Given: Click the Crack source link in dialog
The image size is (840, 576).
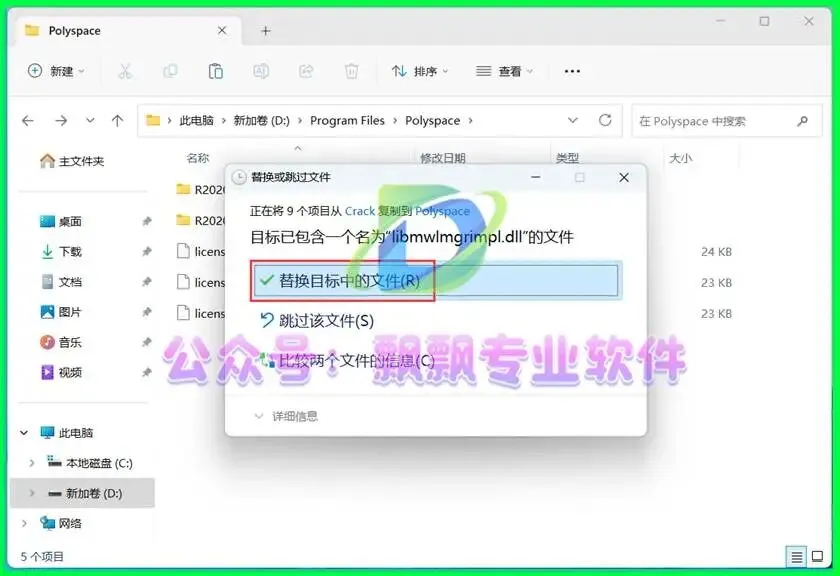Looking at the screenshot, I should pos(359,211).
